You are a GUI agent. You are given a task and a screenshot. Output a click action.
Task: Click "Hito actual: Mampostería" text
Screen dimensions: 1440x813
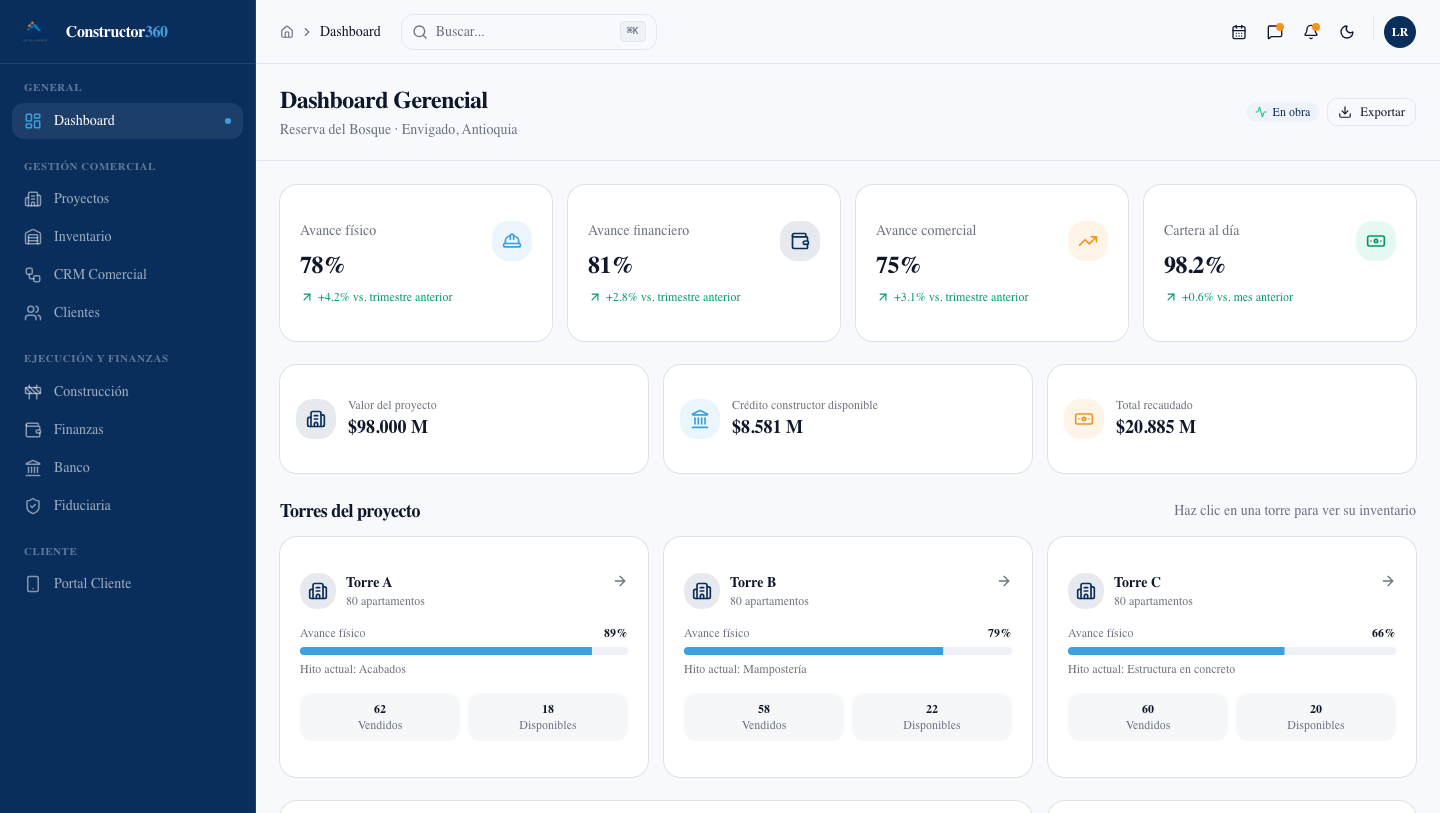point(745,669)
